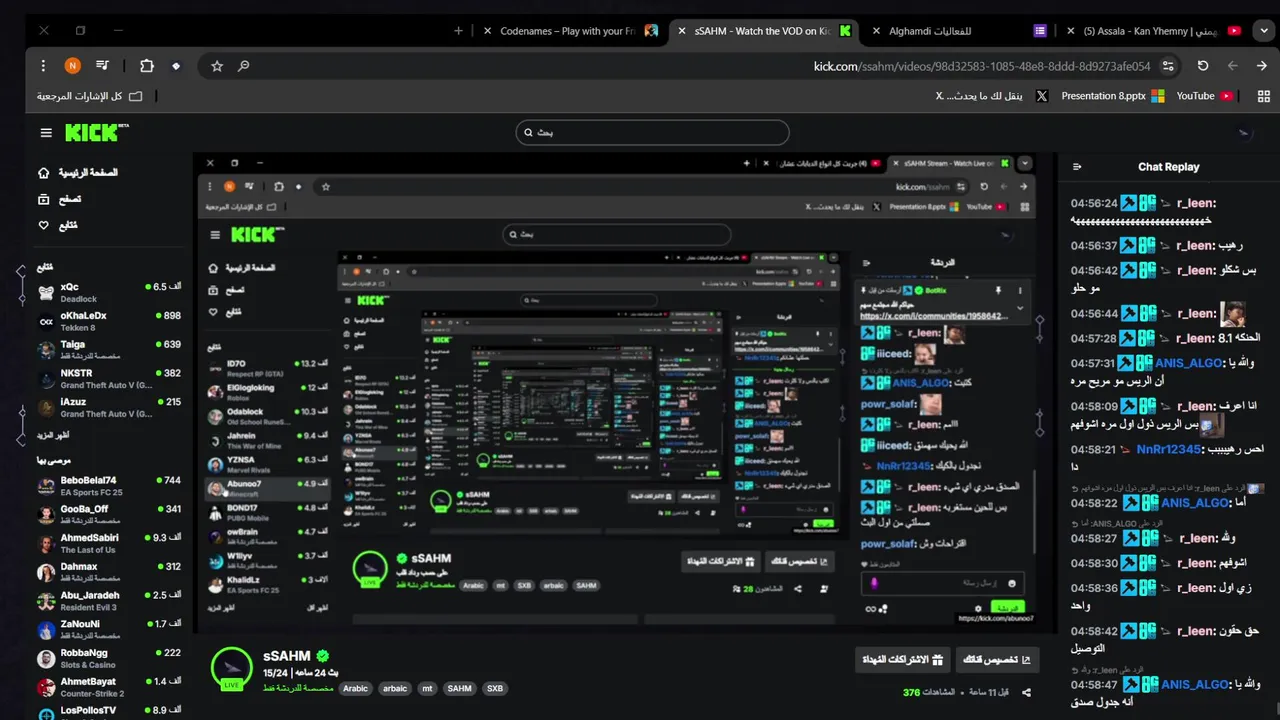
Task: Click the sSAHM live avatar
Action: point(231,668)
